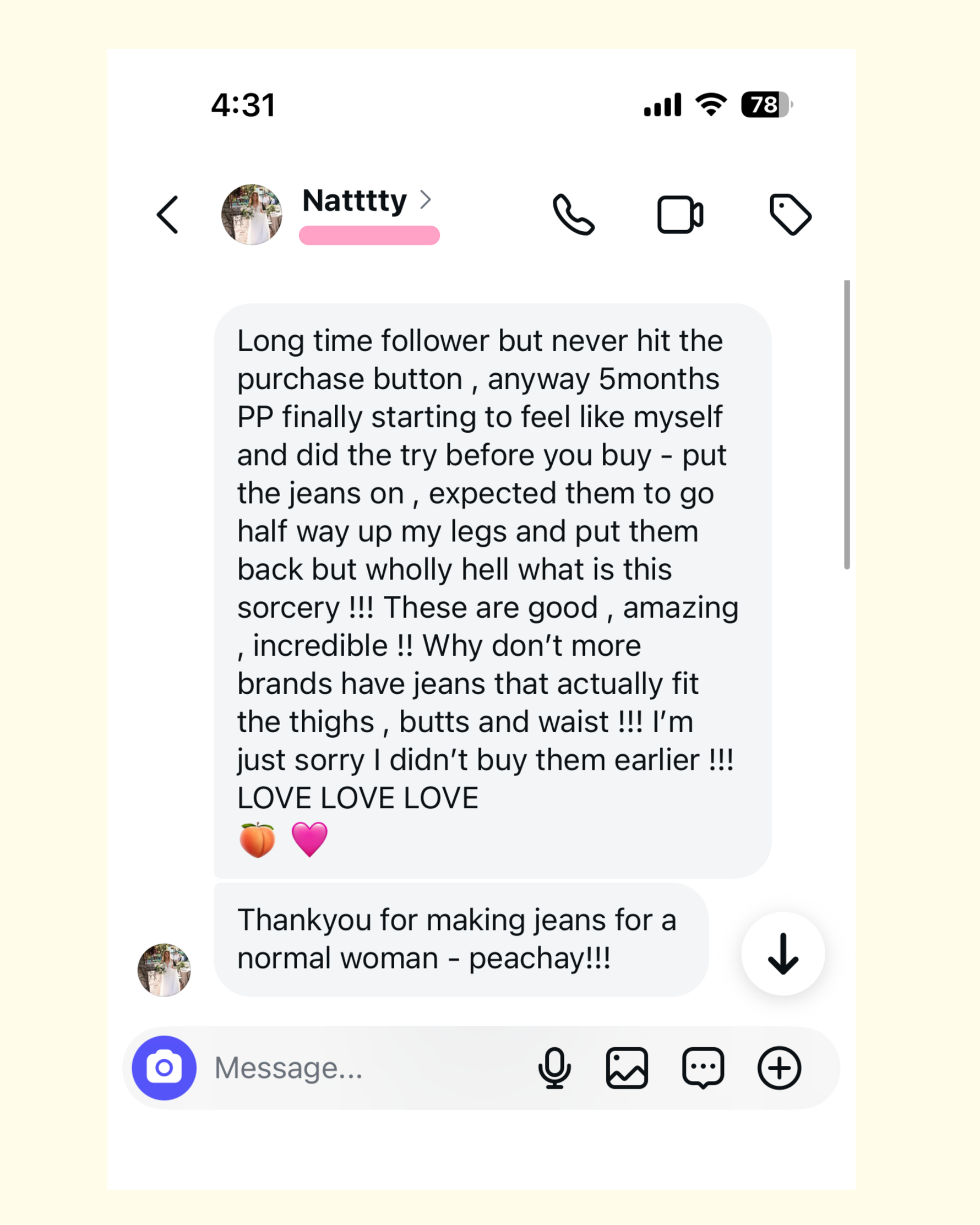
Task: Open the camera from message bar
Action: (164, 1068)
